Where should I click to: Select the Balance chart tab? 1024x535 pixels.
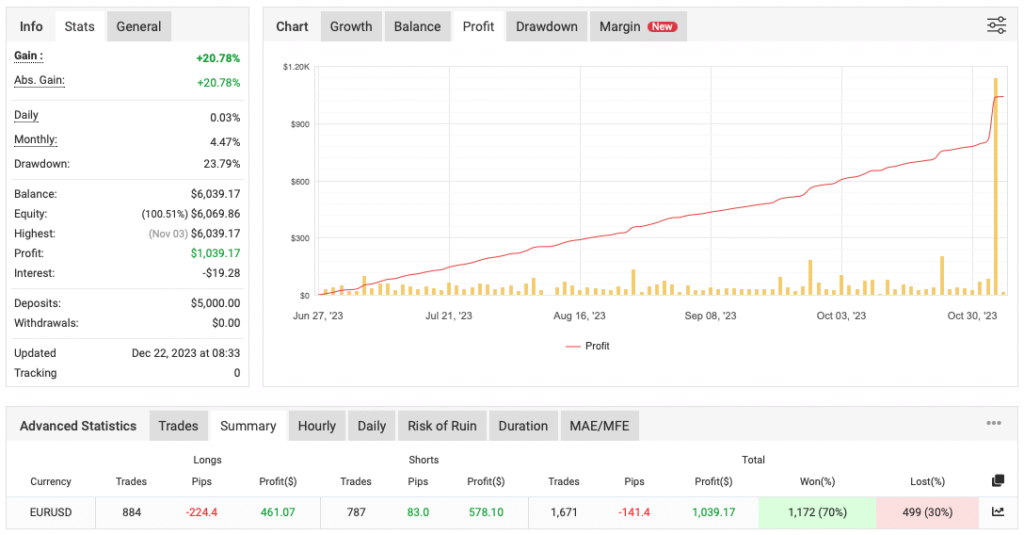click(x=417, y=27)
